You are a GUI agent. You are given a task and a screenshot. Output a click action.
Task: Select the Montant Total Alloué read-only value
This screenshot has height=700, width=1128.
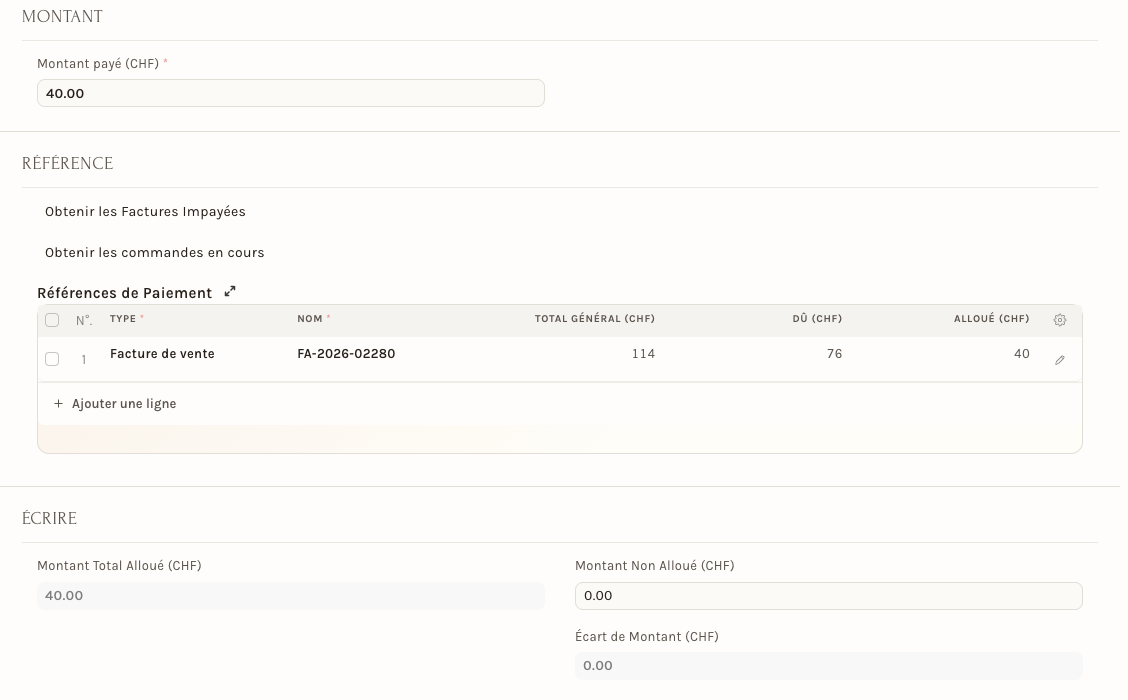(x=291, y=596)
